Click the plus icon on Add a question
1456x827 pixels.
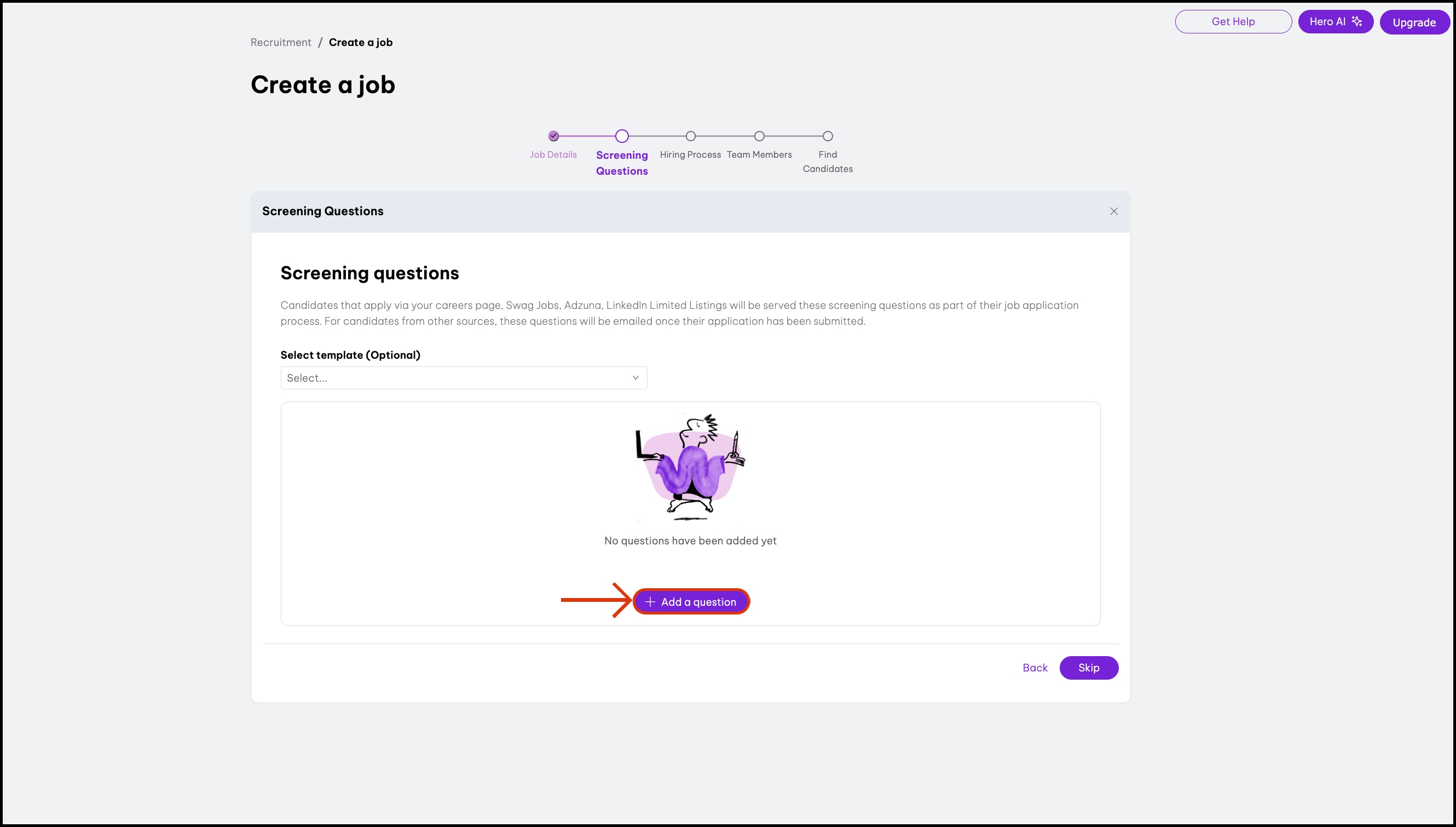(x=650, y=601)
